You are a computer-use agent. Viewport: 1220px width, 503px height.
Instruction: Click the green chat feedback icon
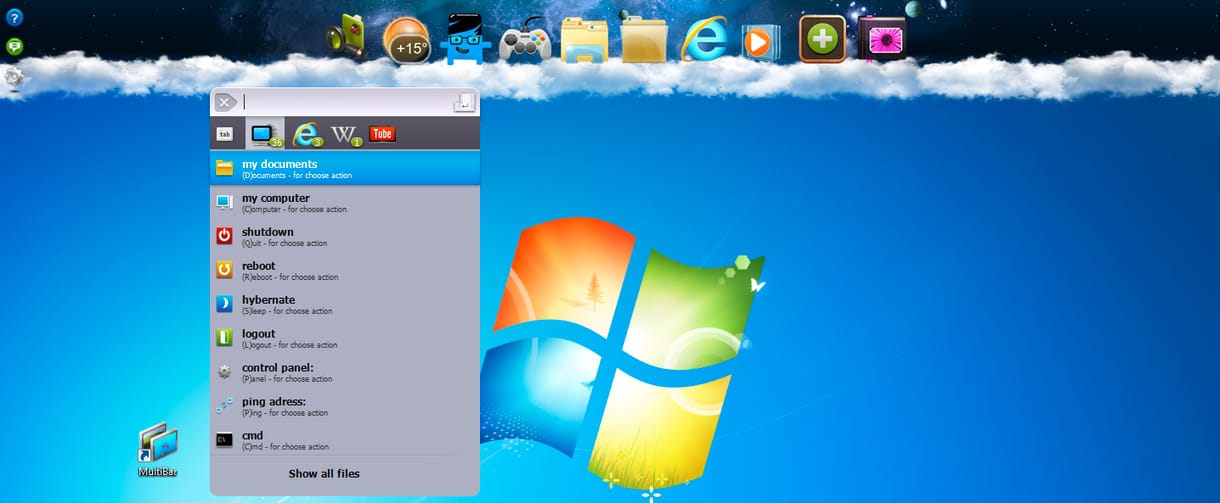pyautogui.click(x=14, y=46)
